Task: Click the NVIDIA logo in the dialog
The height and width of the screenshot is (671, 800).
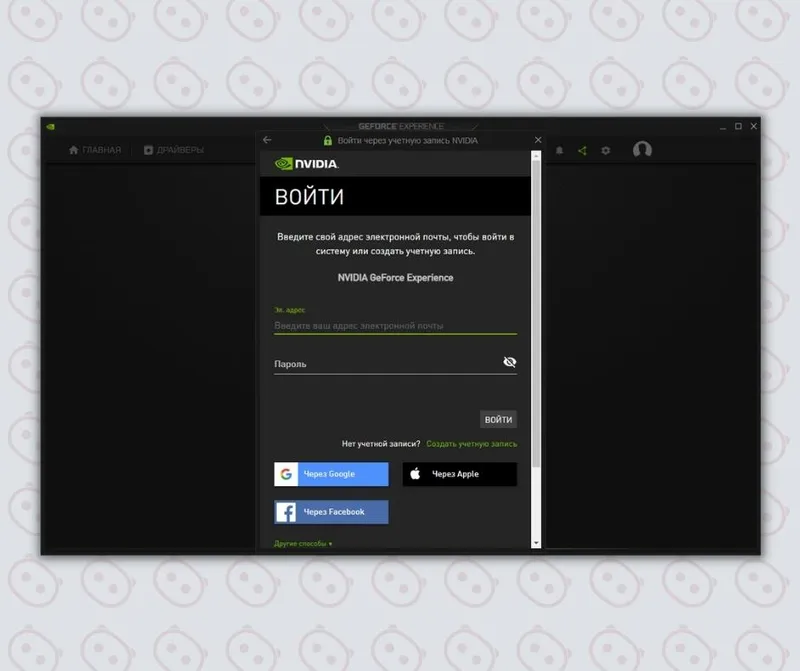Action: pyautogui.click(x=306, y=164)
